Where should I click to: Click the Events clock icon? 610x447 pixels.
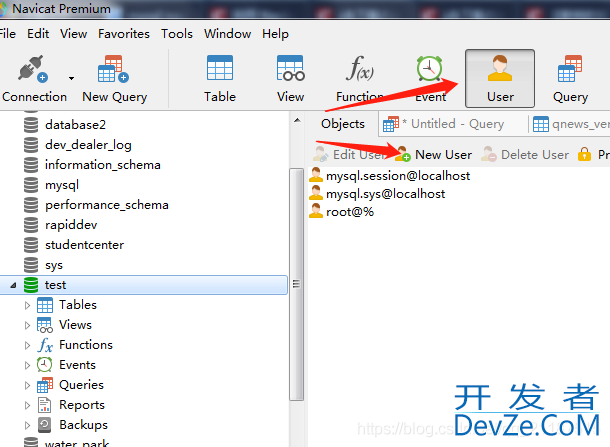coord(45,365)
